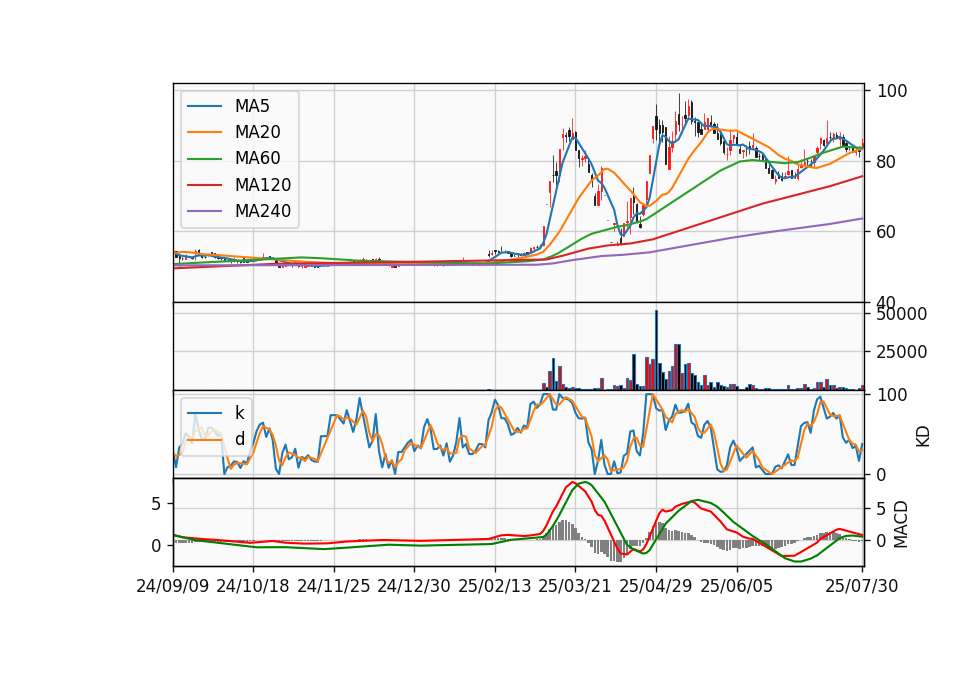Click the MA240 legend label
This screenshot has width=960, height=690.
click(x=263, y=211)
